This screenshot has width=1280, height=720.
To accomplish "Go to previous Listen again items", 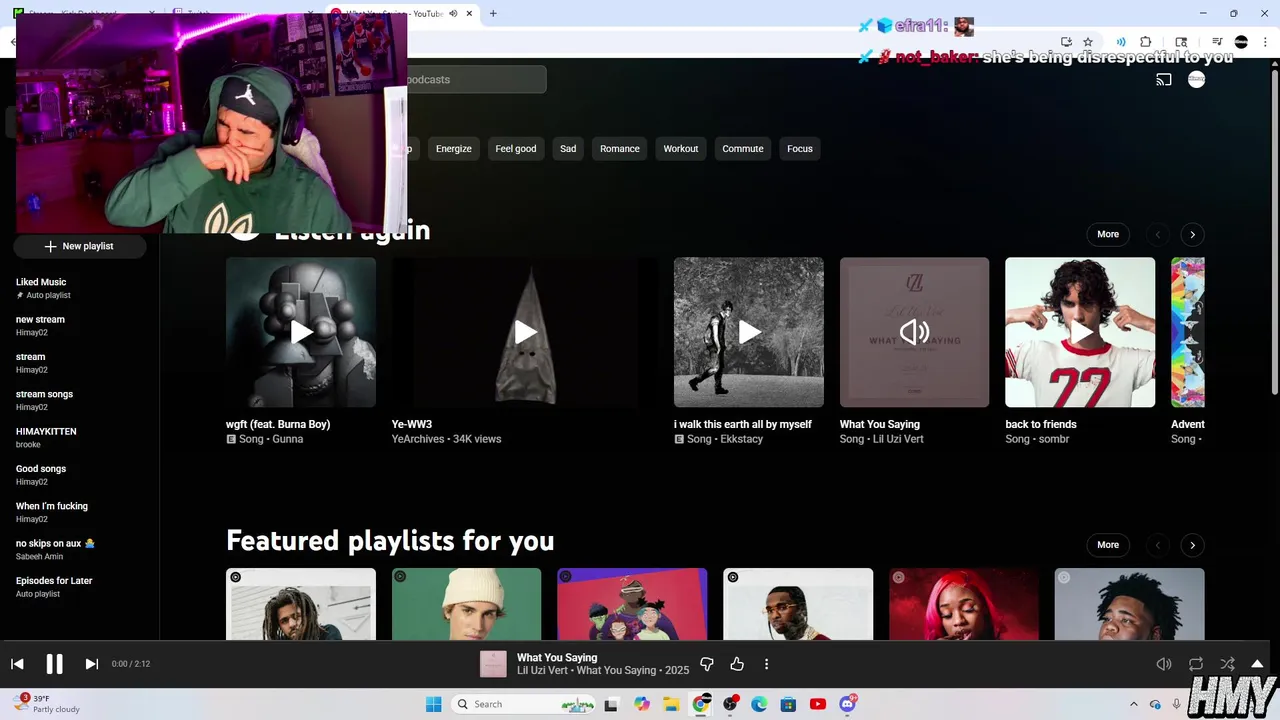I will pos(1158,234).
